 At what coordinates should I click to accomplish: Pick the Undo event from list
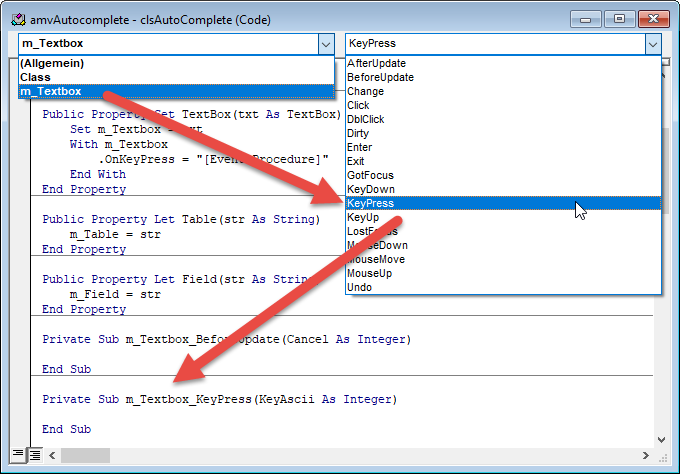click(360, 287)
